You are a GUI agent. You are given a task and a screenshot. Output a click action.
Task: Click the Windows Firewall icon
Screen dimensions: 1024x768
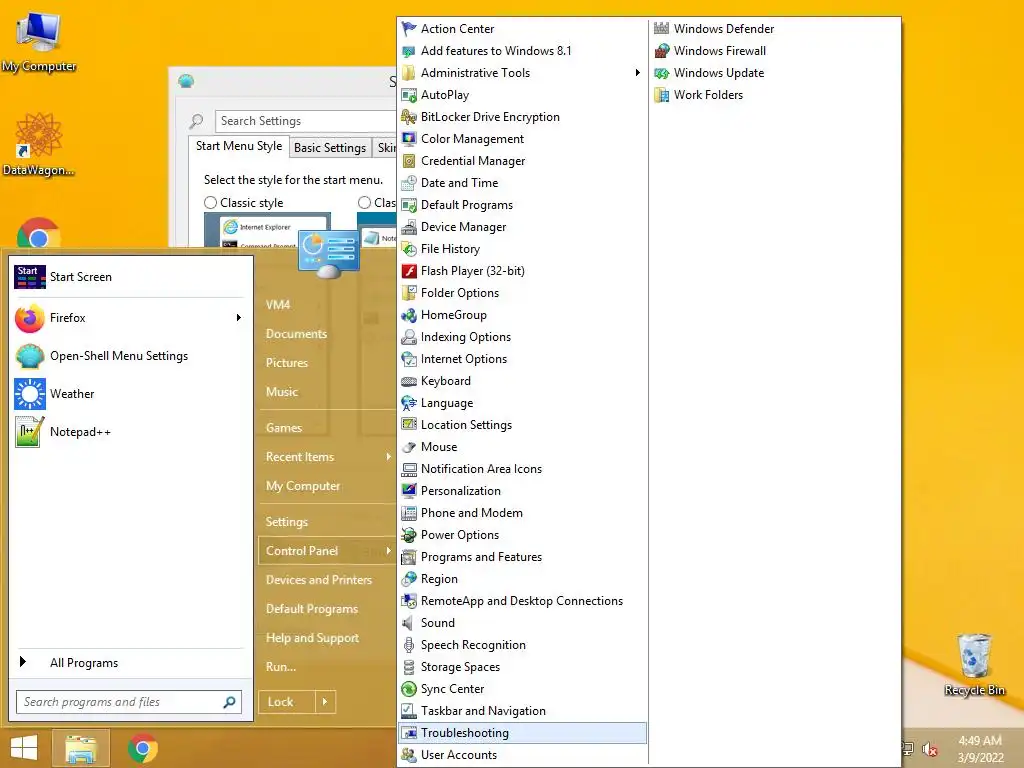[662, 51]
